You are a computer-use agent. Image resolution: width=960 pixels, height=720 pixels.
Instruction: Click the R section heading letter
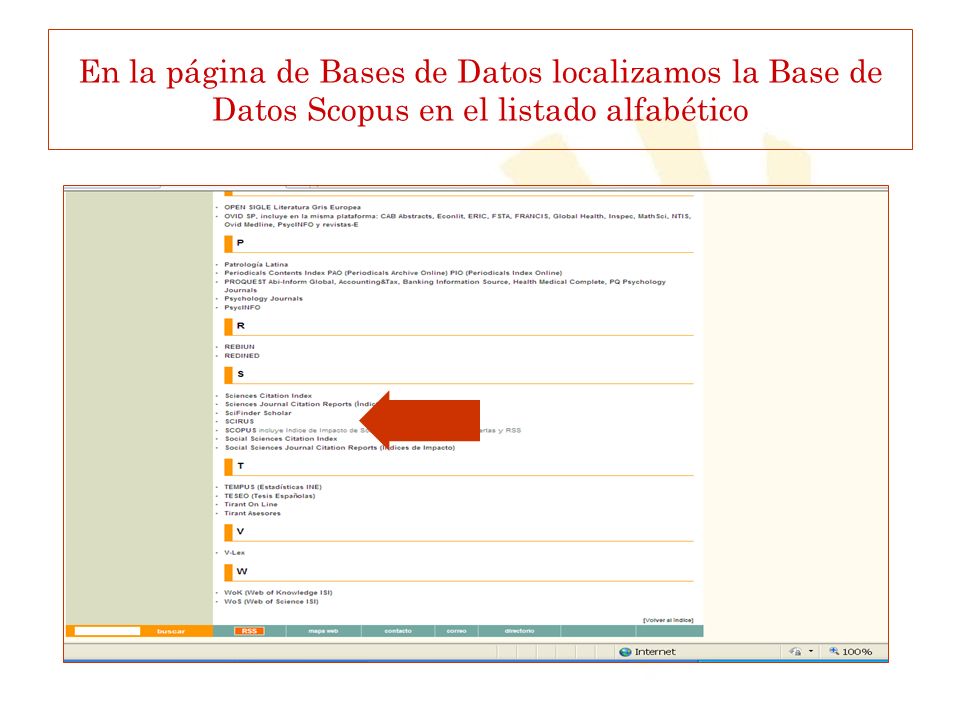tap(241, 326)
